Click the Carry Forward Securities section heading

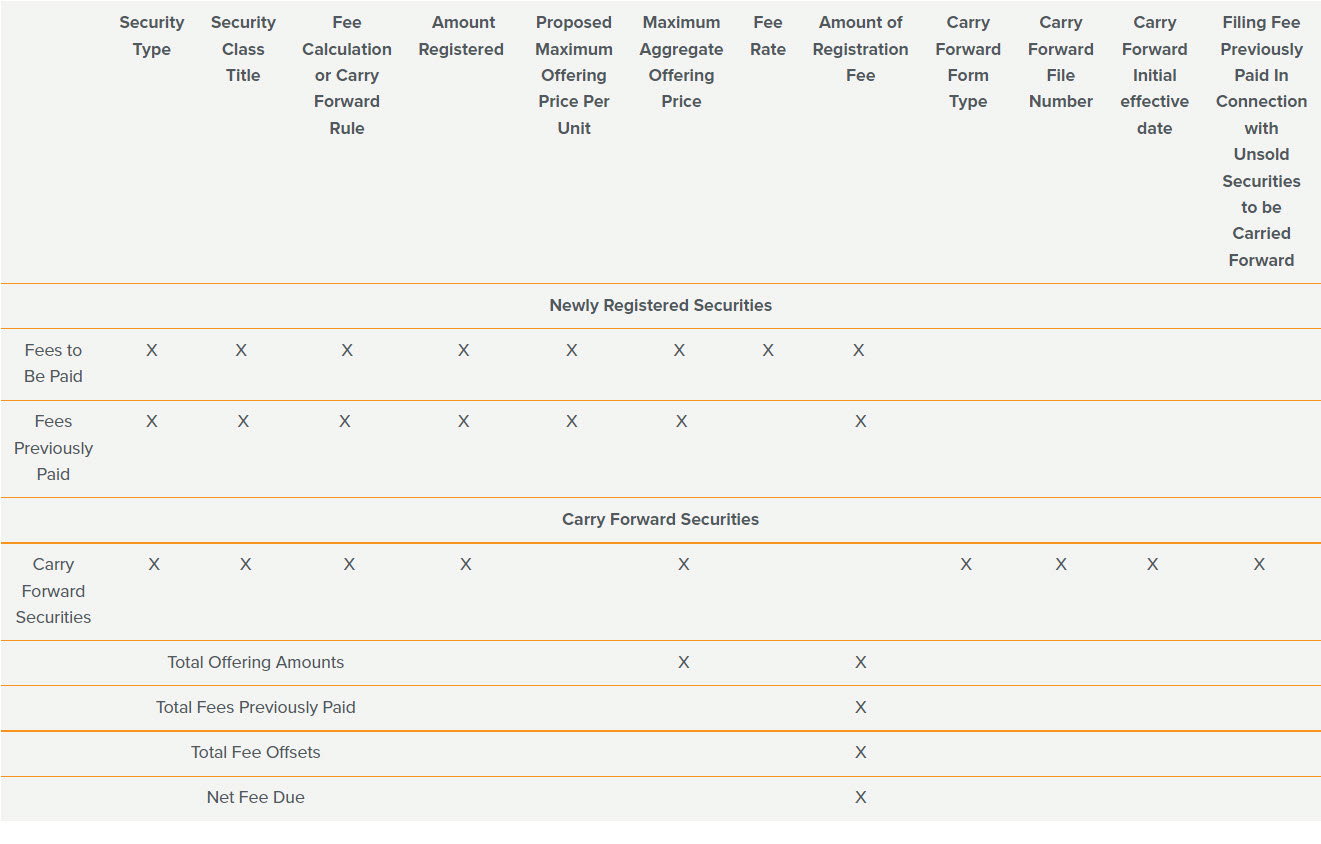[x=660, y=519]
